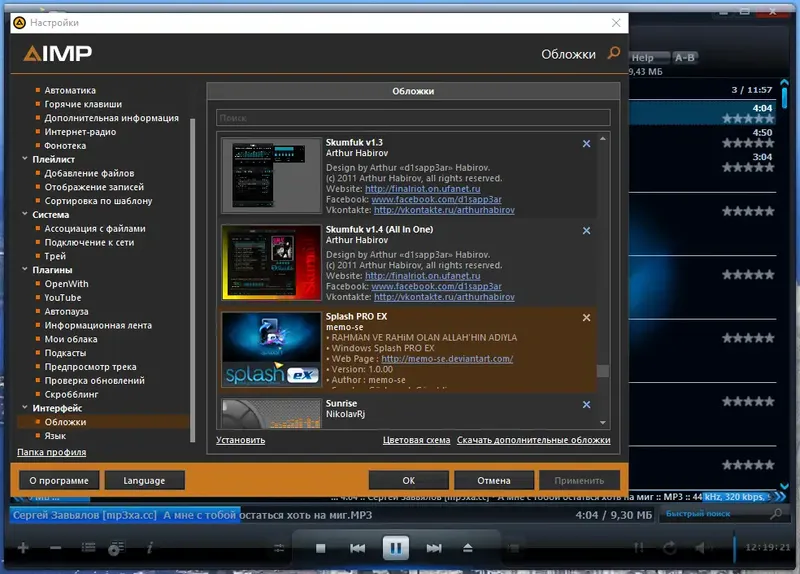This screenshot has height=574, width=800.
Task: Open the equalizer sliders icon in the player
Action: (279, 548)
